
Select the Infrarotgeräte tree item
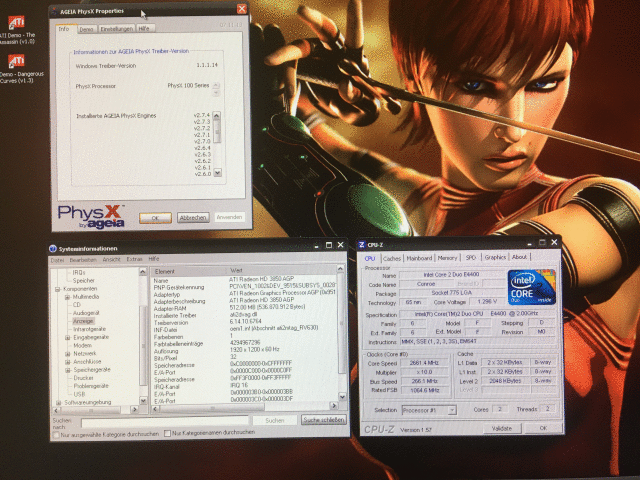click(x=89, y=329)
